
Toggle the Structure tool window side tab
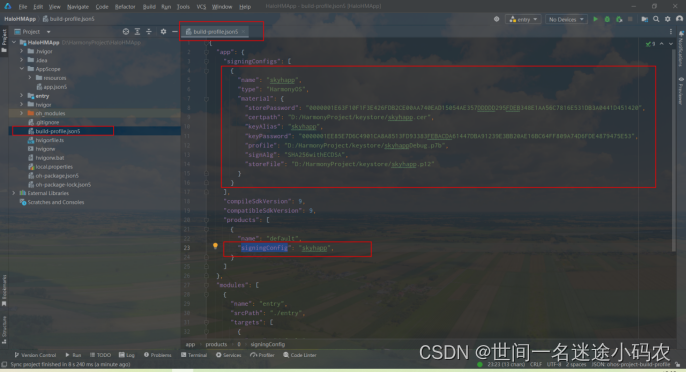pyautogui.click(x=4, y=329)
